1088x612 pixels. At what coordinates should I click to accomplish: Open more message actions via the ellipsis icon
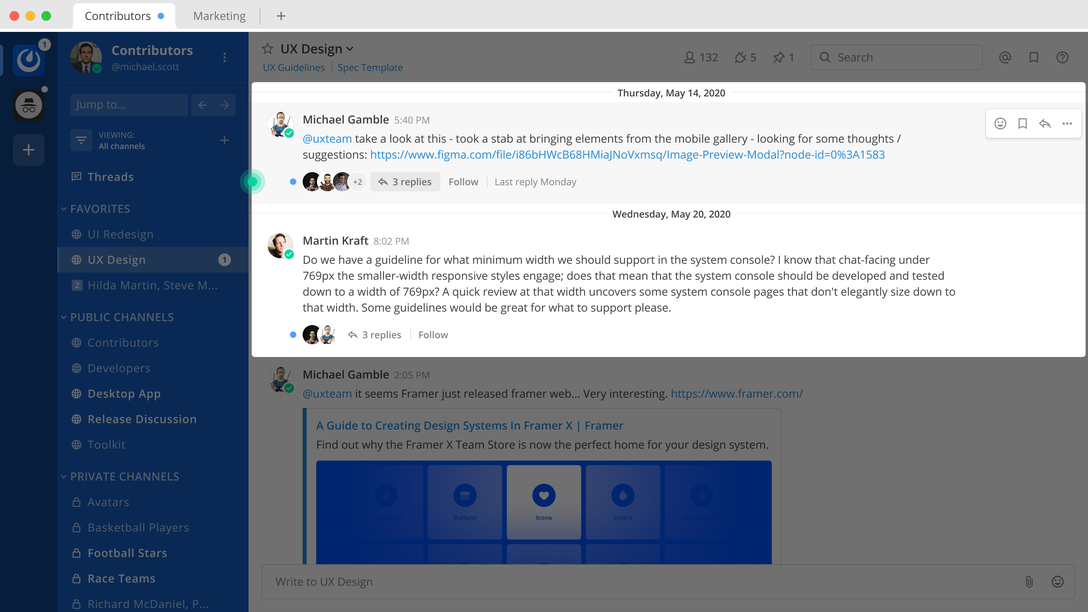(1068, 123)
